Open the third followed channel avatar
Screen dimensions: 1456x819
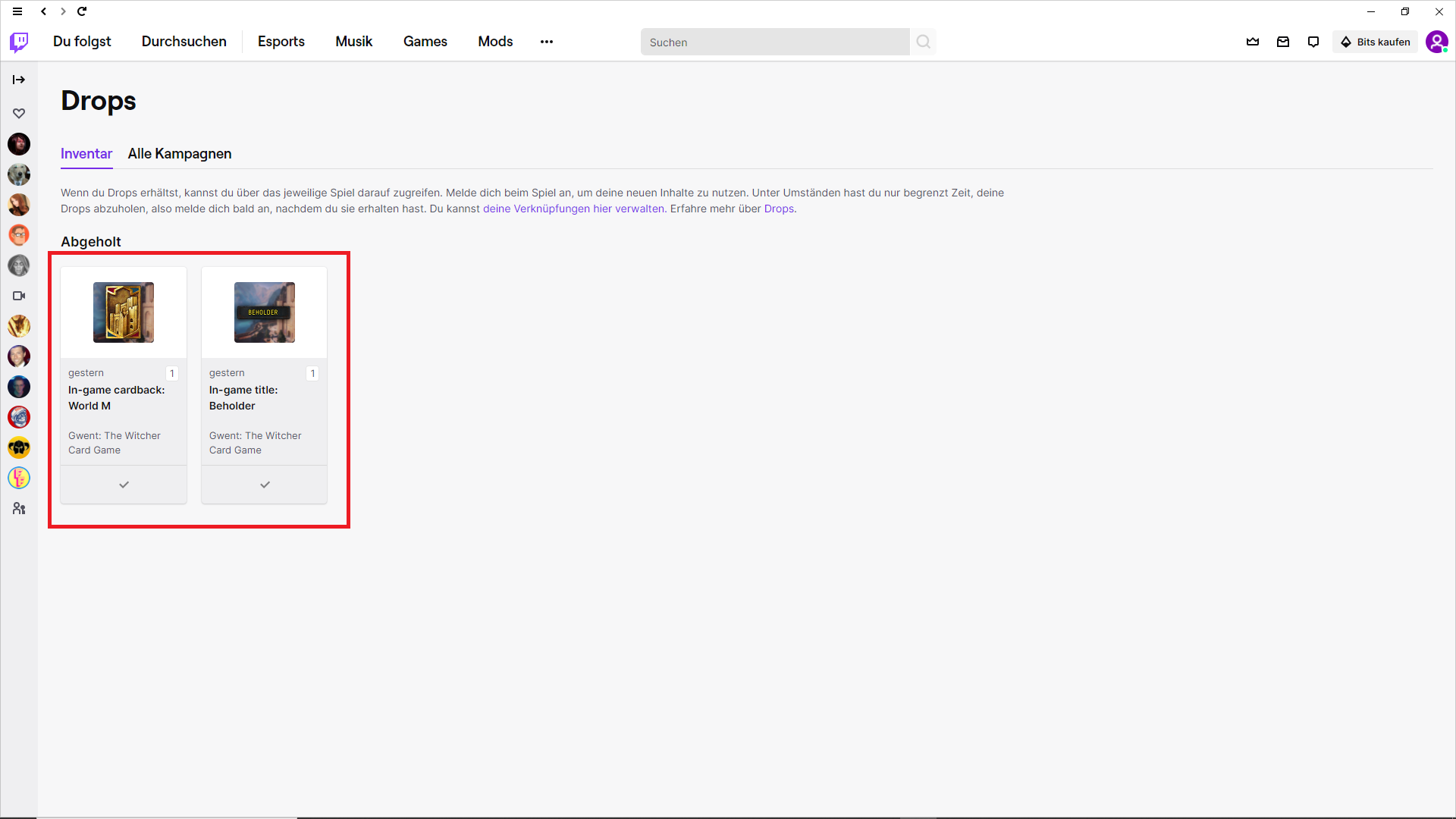point(19,205)
